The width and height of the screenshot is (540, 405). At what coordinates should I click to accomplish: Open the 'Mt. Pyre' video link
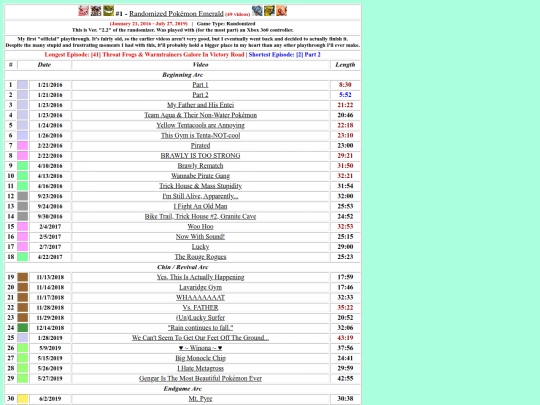(x=200, y=399)
